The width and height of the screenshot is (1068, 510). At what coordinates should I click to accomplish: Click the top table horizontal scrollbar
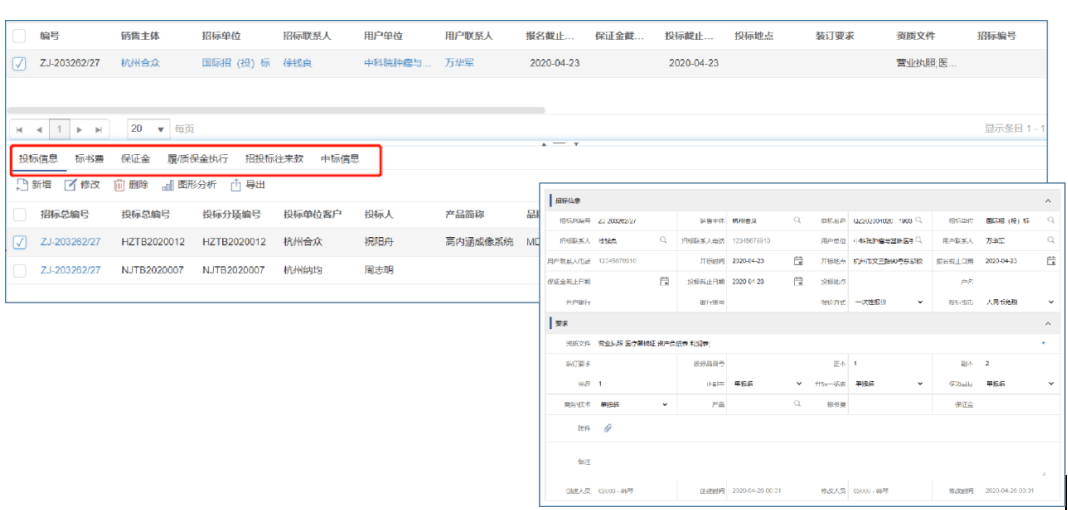pos(276,109)
